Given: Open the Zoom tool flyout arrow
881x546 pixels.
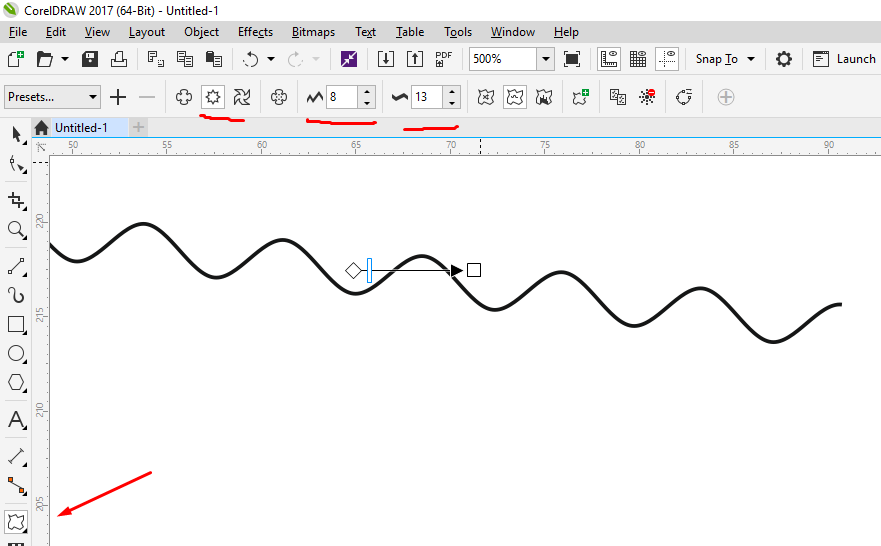Looking at the screenshot, I should [x=24, y=236].
